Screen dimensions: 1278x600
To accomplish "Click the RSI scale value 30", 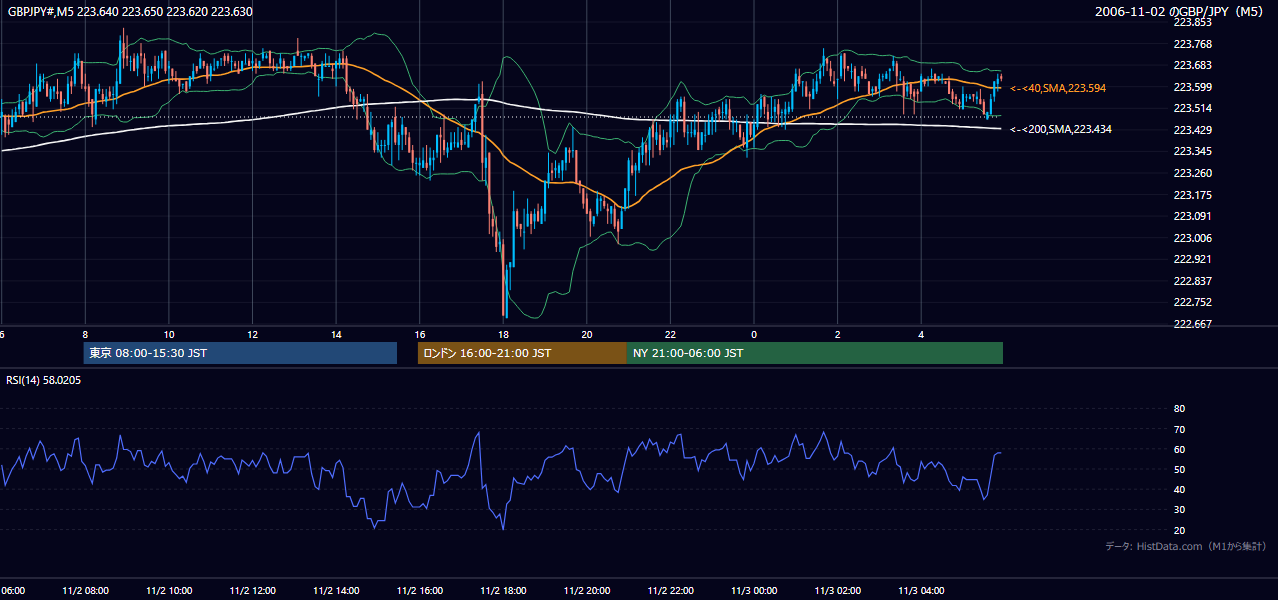I will [1179, 509].
